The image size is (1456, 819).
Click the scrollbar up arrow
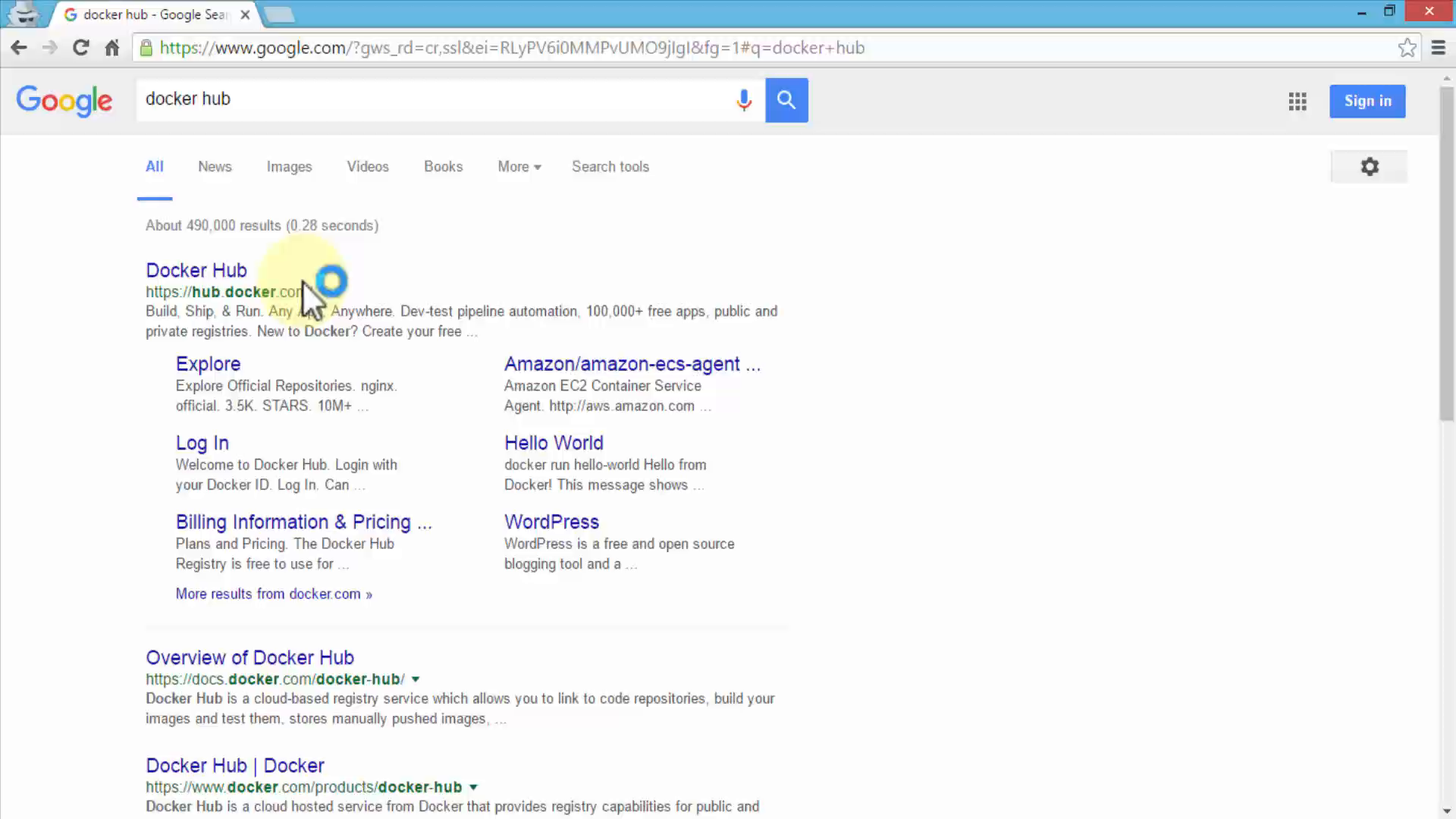(x=1447, y=77)
